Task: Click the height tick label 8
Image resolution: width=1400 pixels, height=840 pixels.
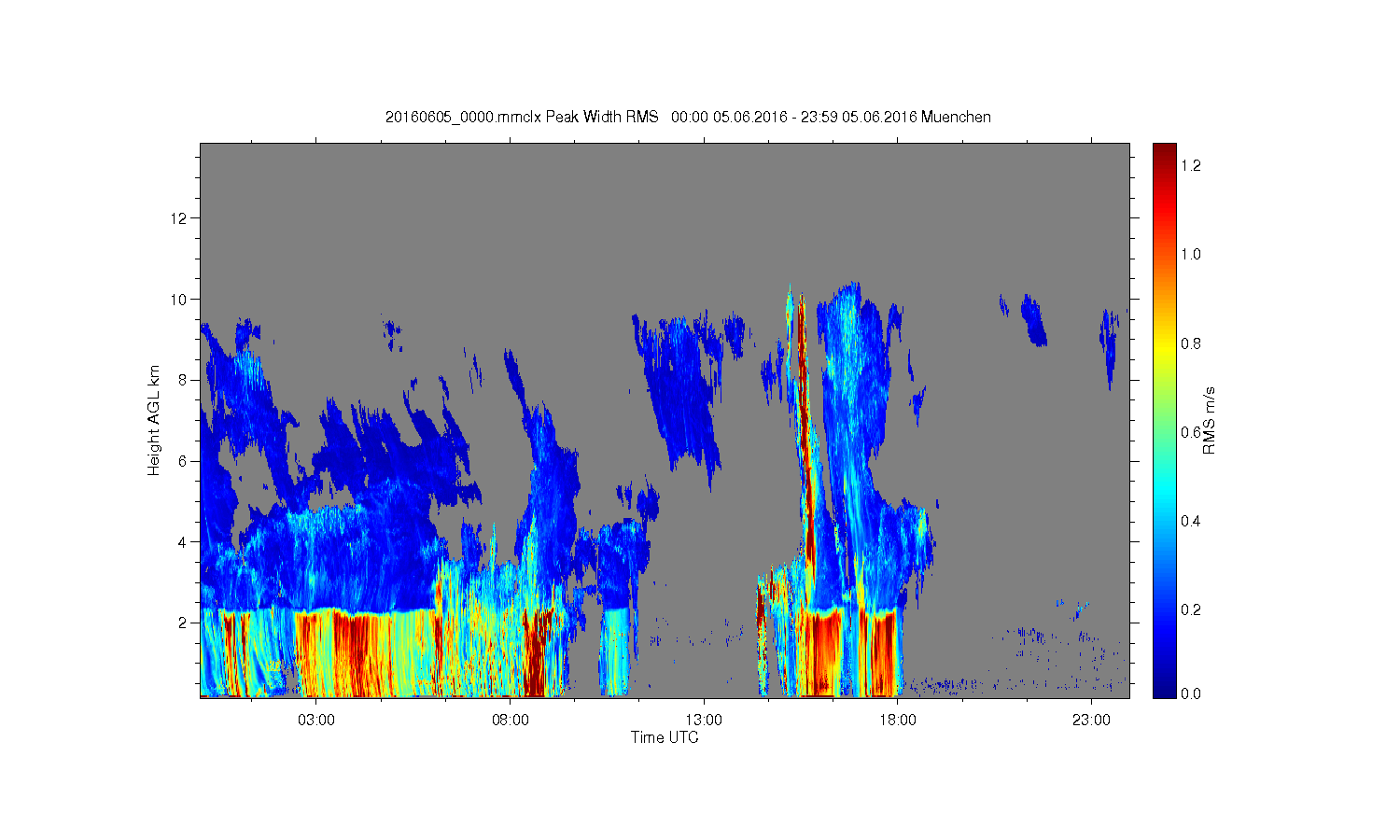Action: pyautogui.click(x=183, y=380)
